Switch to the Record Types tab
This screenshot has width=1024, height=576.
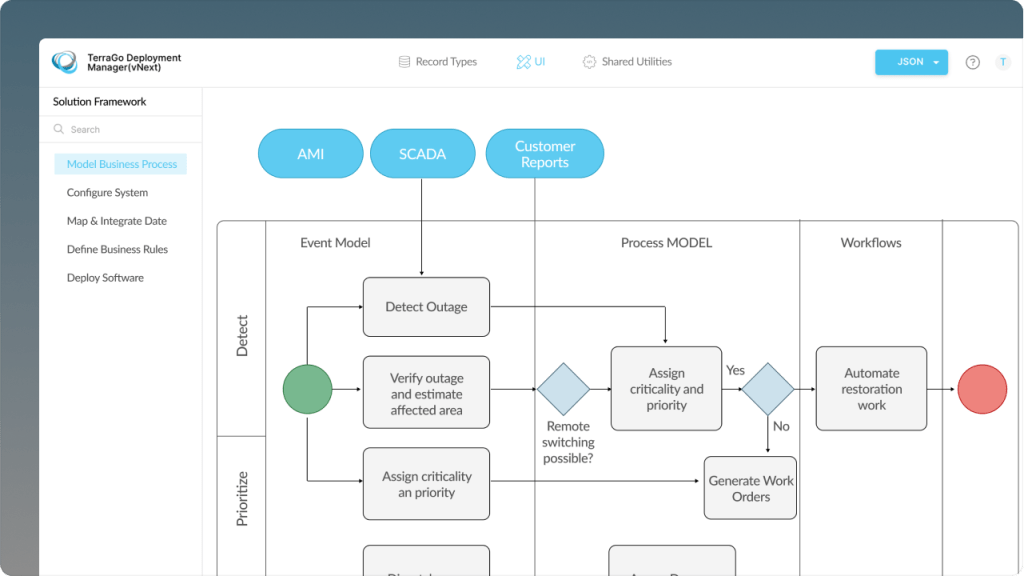pos(445,62)
